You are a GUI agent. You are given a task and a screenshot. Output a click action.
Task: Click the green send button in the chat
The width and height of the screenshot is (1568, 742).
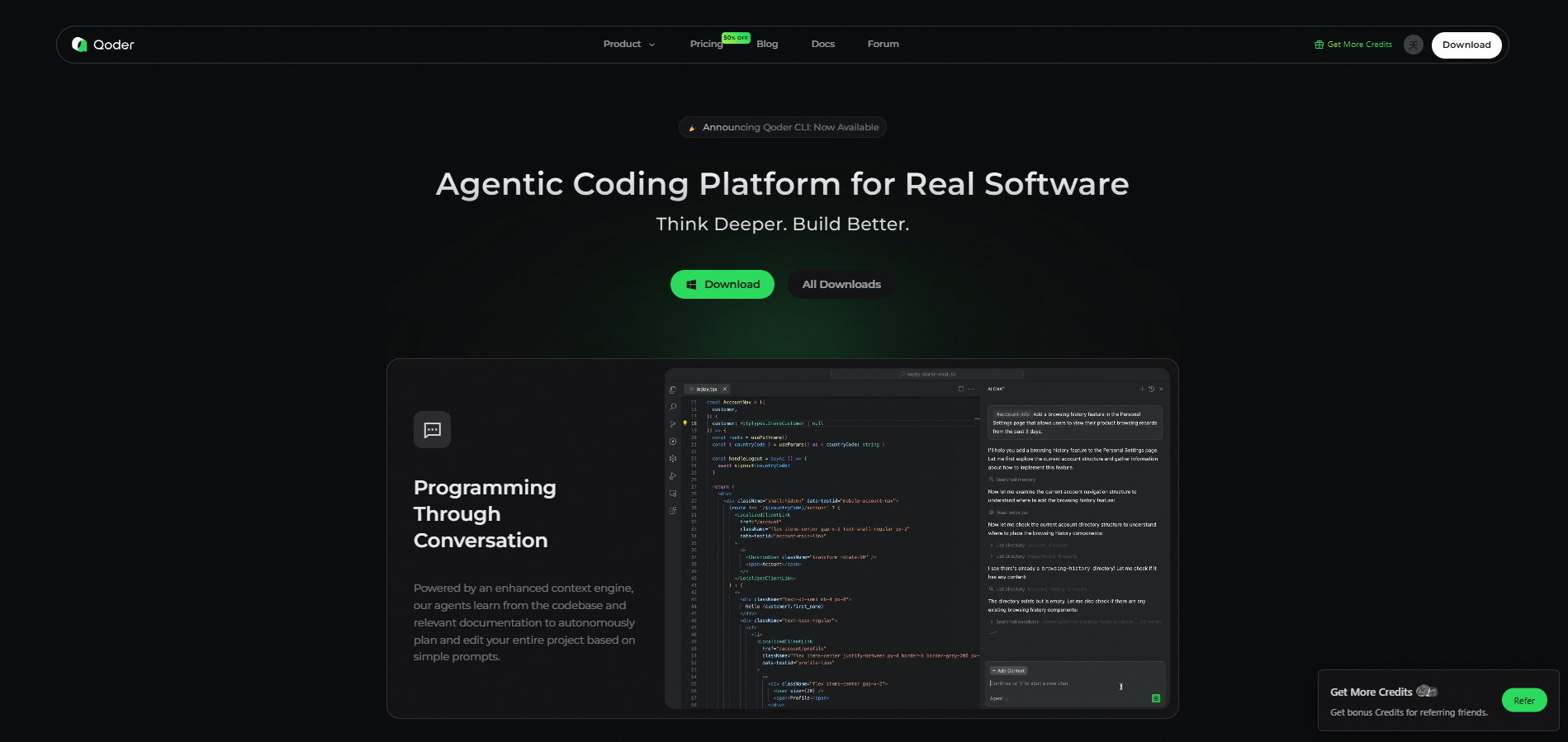(1156, 698)
